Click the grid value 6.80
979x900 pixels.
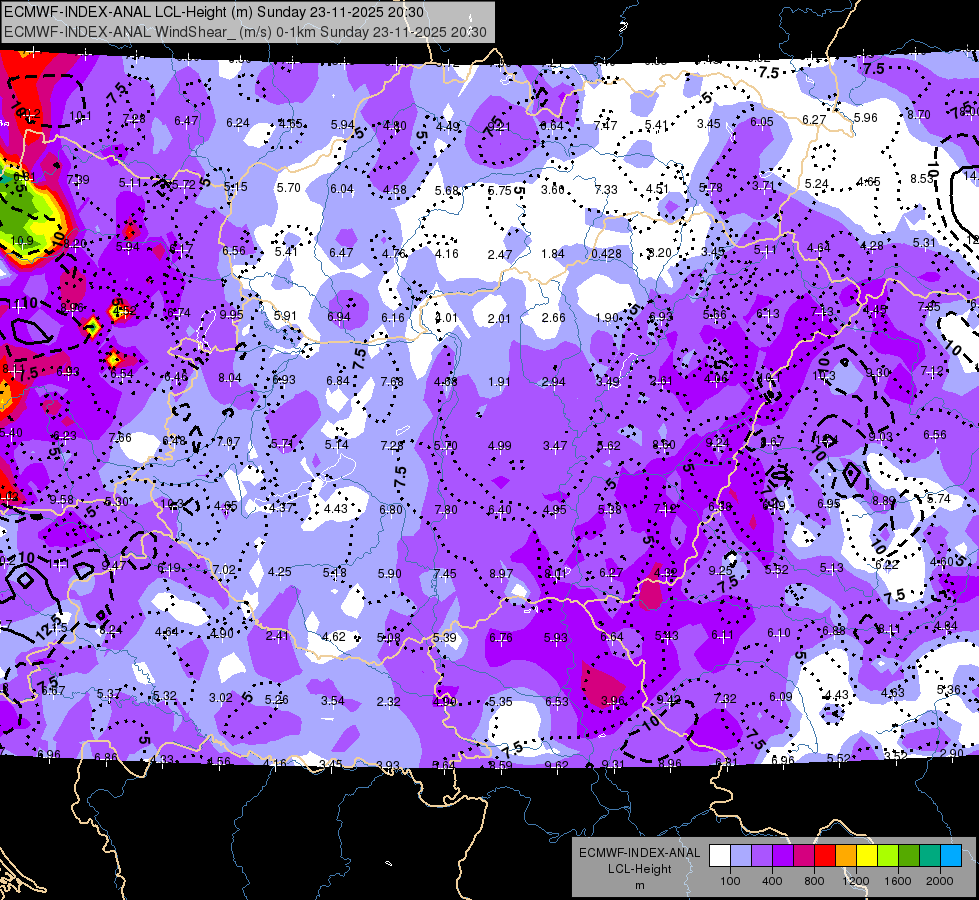(391, 510)
